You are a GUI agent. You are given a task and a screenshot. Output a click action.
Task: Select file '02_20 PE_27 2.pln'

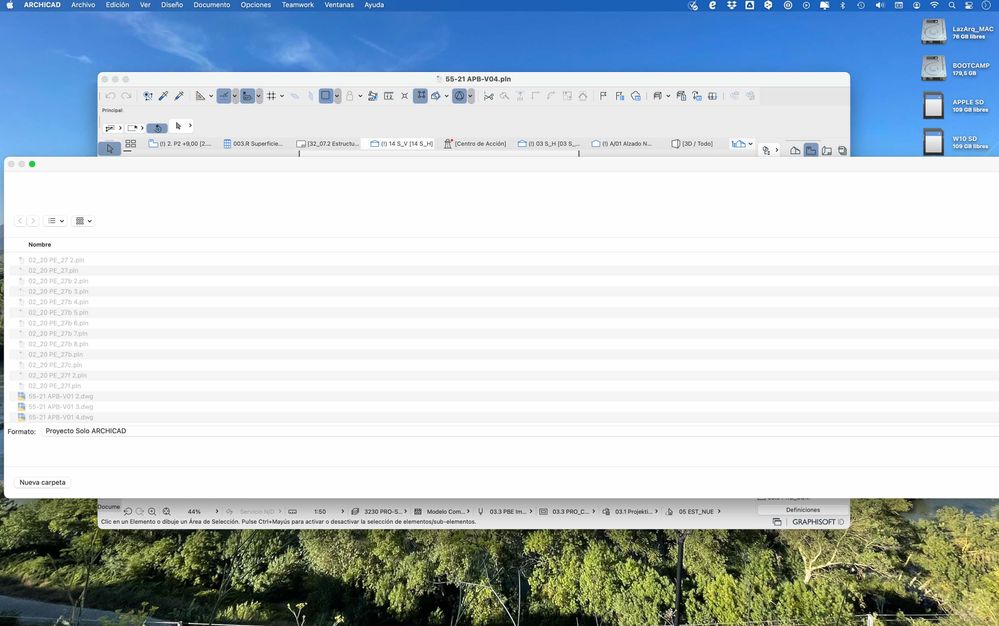(56, 260)
